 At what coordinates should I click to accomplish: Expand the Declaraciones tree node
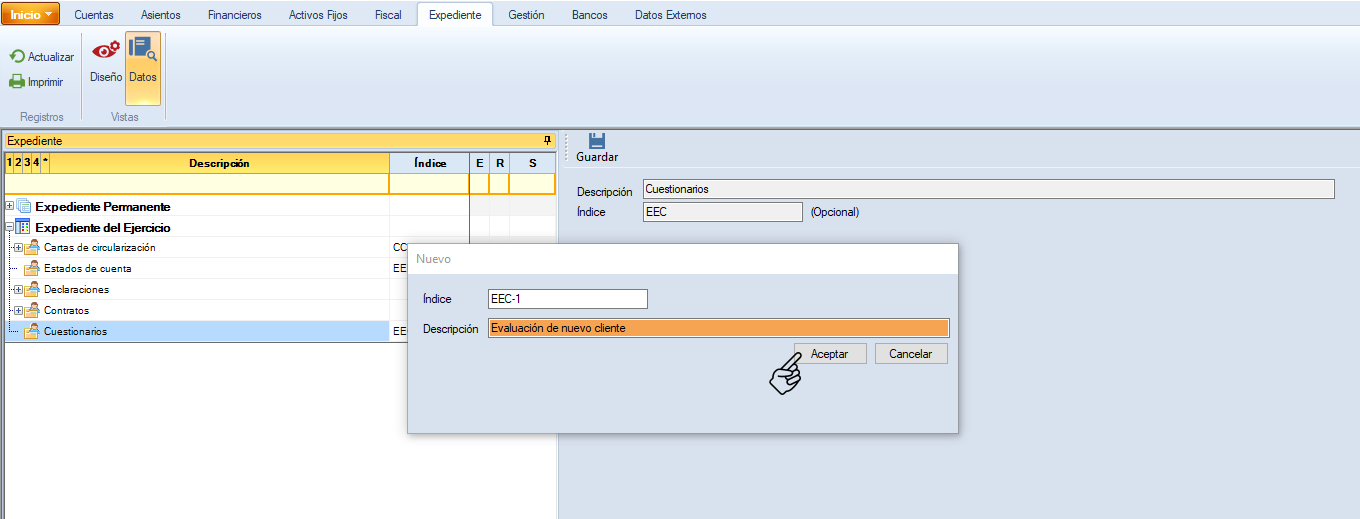(x=17, y=290)
